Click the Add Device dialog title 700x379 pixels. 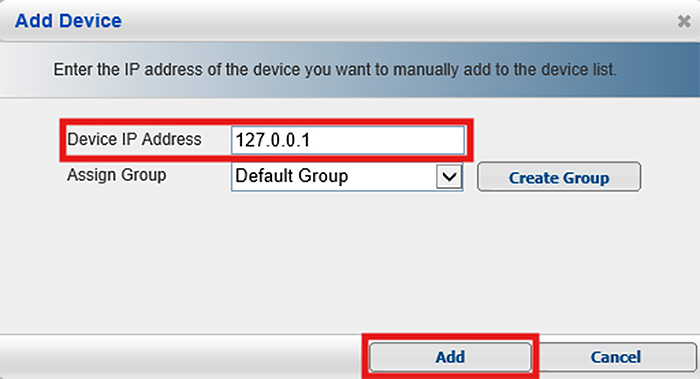click(x=68, y=21)
